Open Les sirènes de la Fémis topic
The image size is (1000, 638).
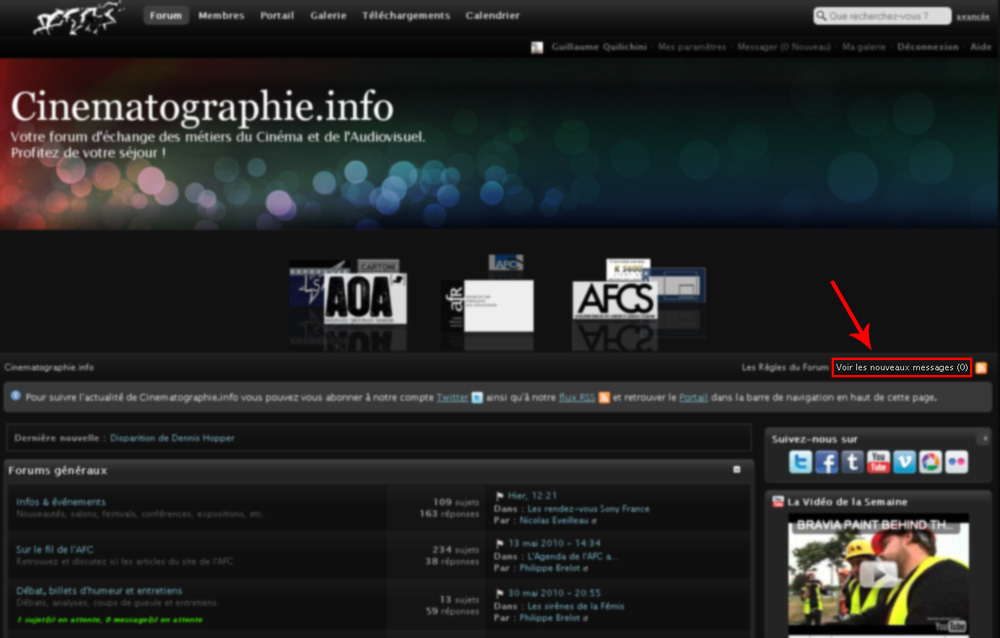575,606
